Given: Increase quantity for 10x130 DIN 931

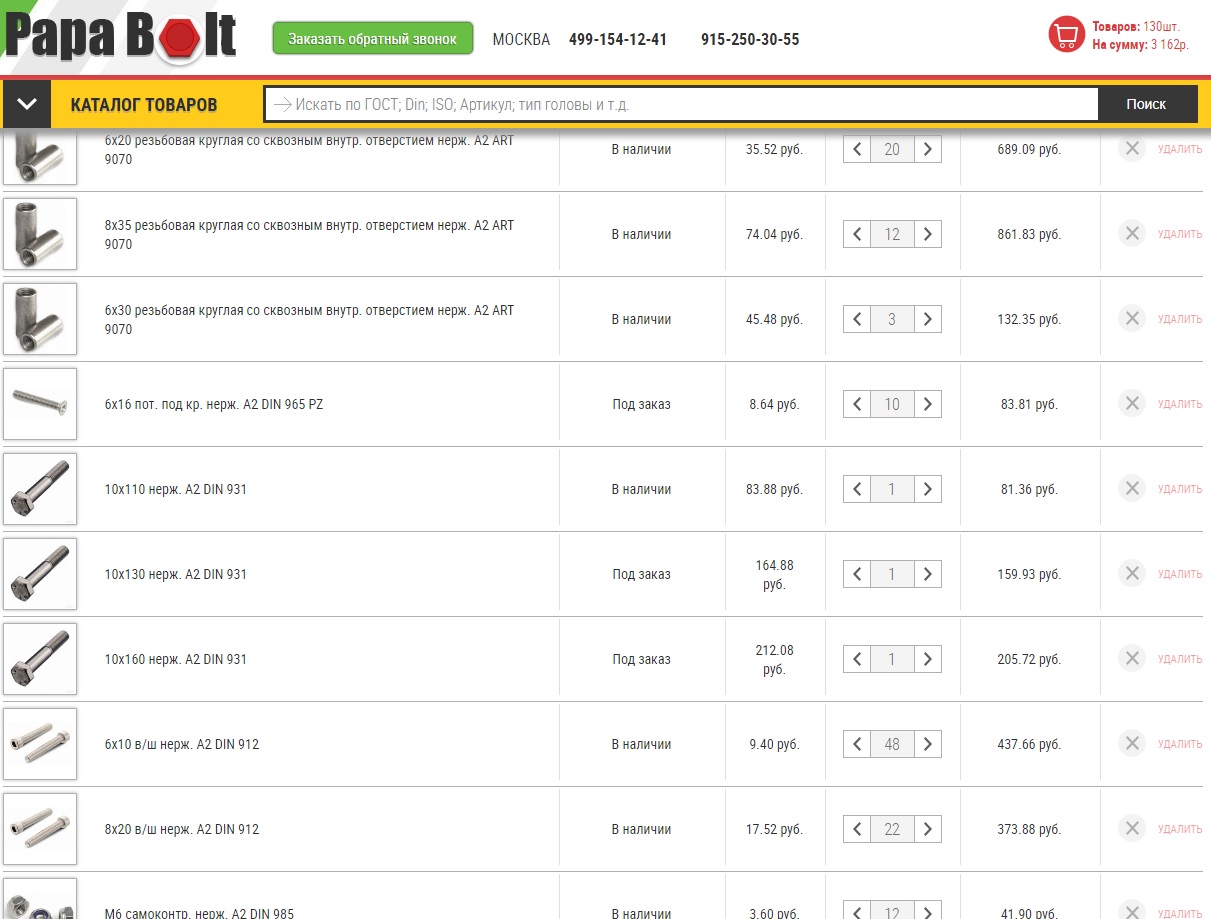Looking at the screenshot, I should [x=928, y=575].
